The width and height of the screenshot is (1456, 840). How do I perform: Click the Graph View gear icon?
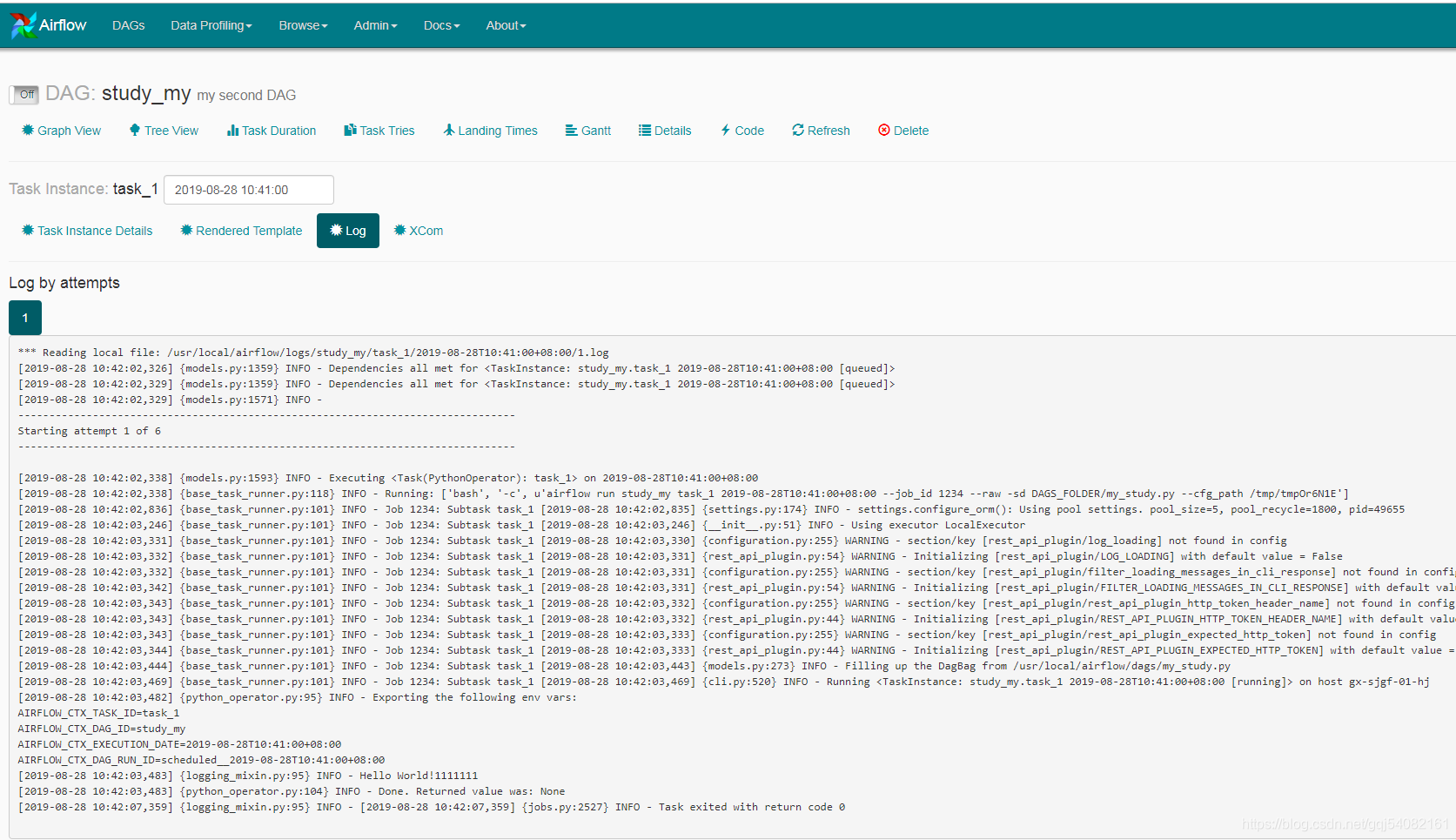tap(28, 130)
